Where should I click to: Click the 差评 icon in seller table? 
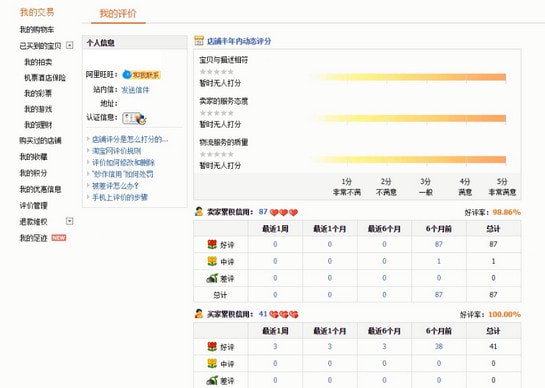pyautogui.click(x=212, y=278)
